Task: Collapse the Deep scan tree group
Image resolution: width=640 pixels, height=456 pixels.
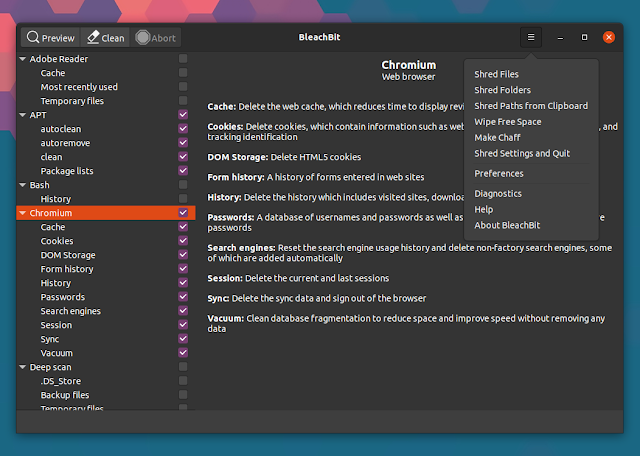Action: 22,367
